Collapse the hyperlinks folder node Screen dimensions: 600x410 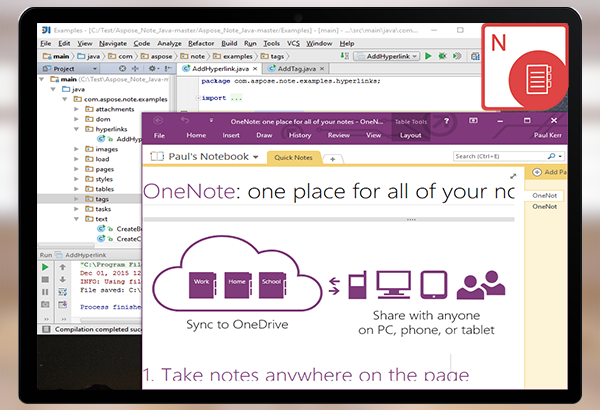click(76, 129)
